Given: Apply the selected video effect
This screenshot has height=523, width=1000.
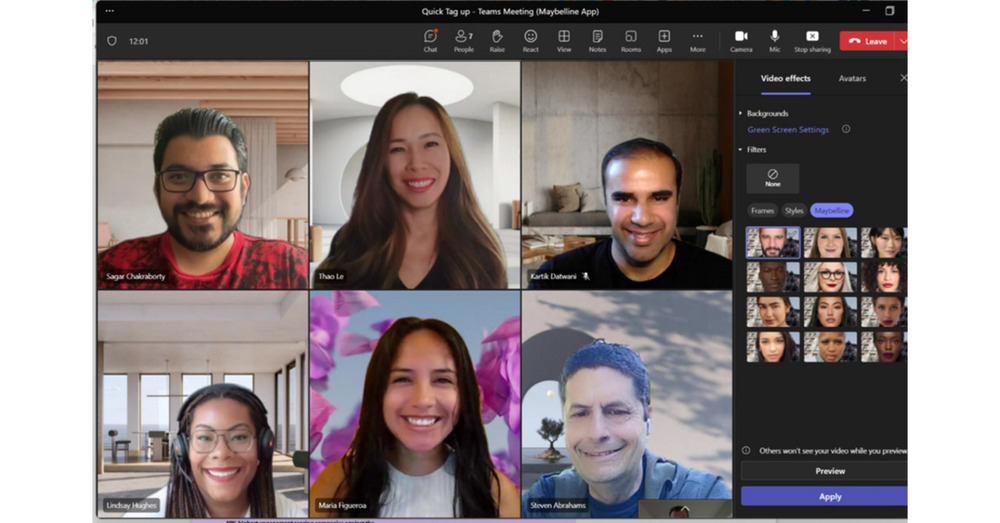Looking at the screenshot, I should point(824,496).
